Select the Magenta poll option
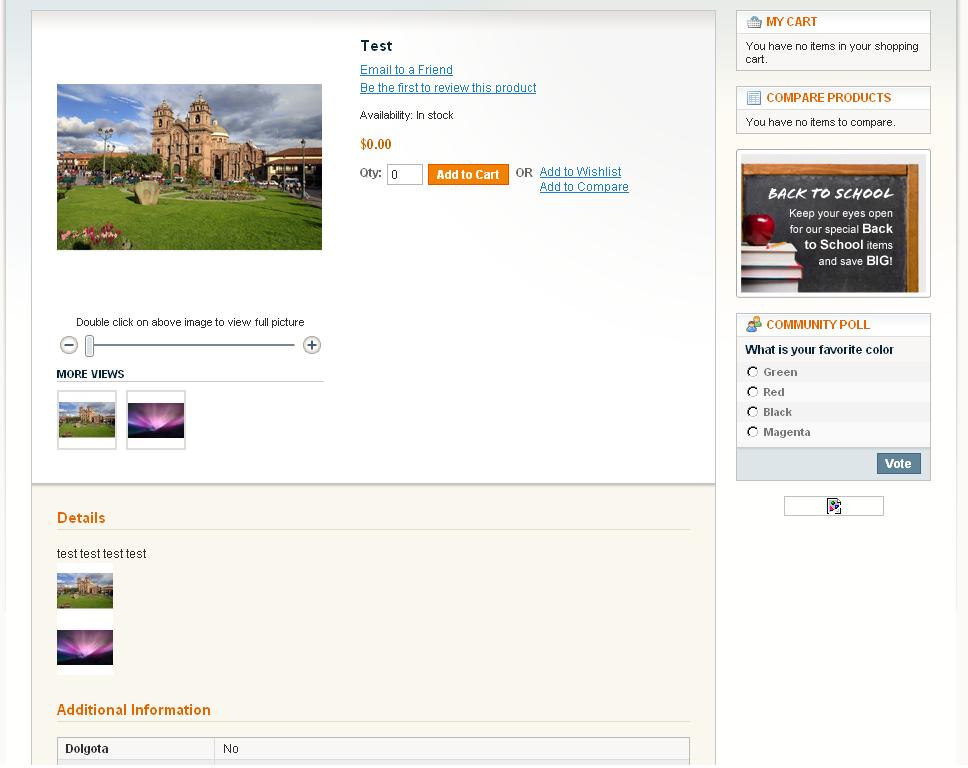This screenshot has width=968, height=768. pos(753,432)
